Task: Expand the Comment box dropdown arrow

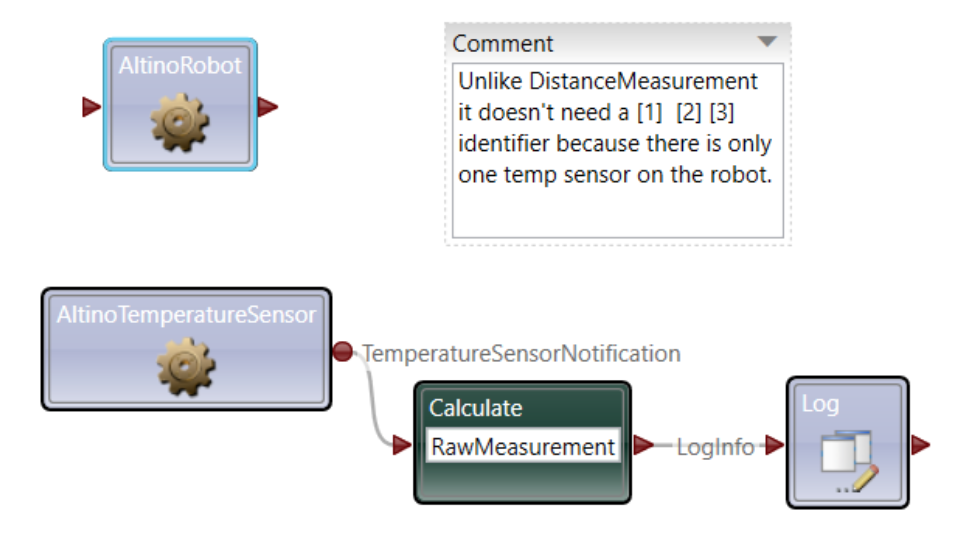Action: [x=767, y=42]
